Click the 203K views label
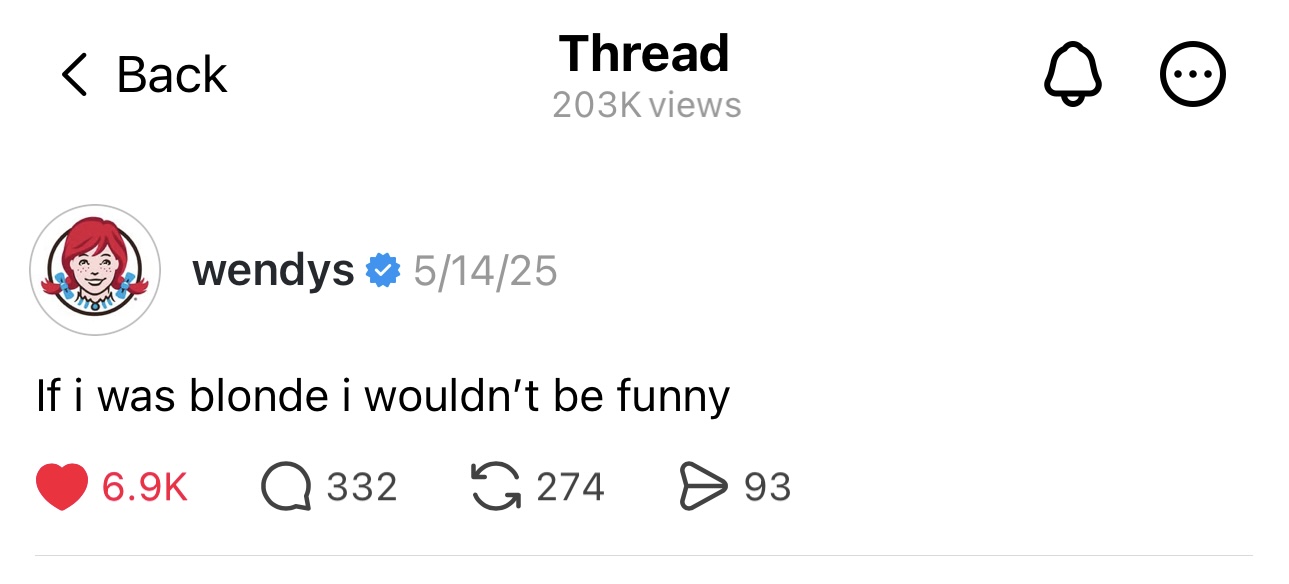1289x584 pixels. click(x=646, y=105)
